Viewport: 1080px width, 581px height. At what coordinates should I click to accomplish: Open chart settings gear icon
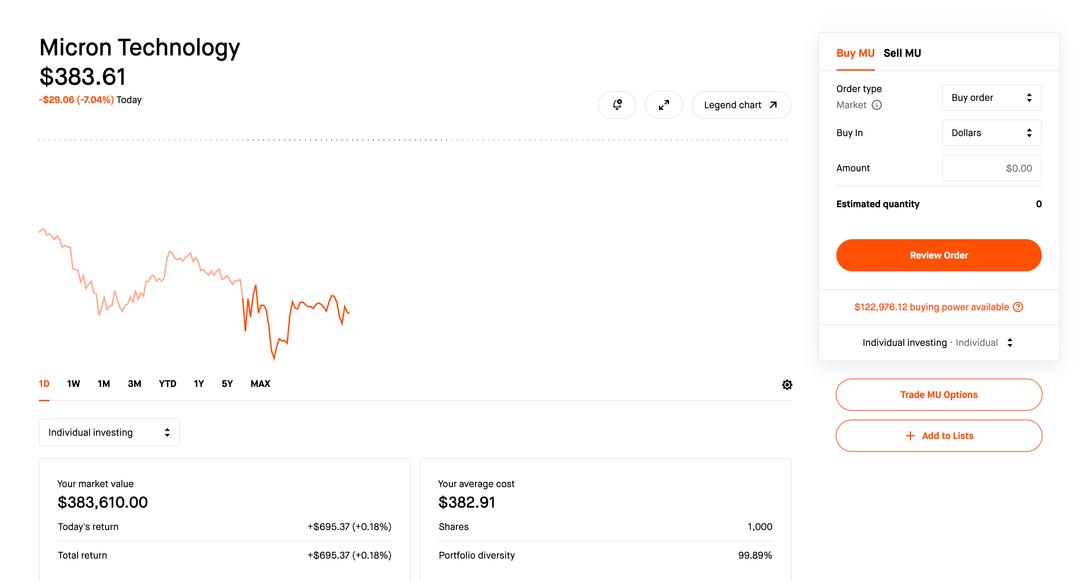click(x=787, y=385)
